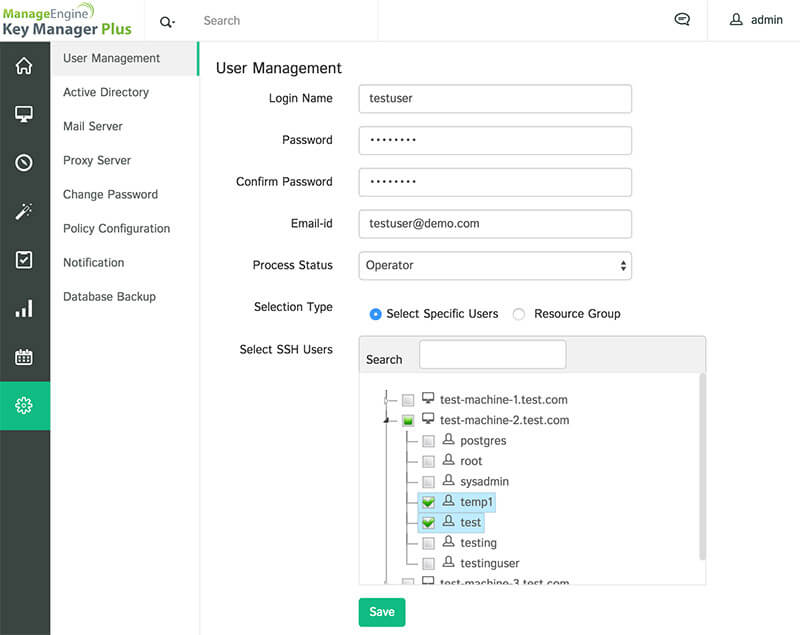Click the admin user profile icon
This screenshot has height=635, width=800.
tap(736, 20)
